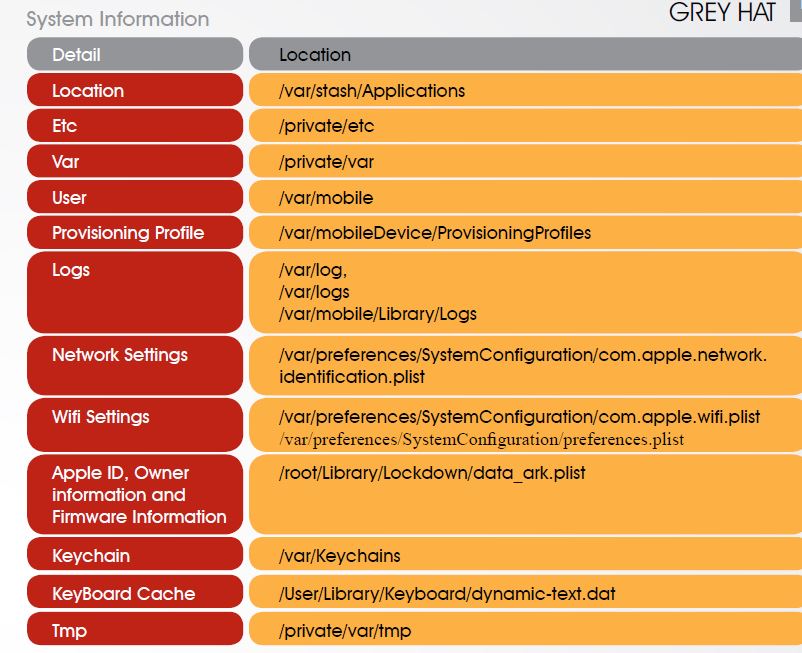Select SystemConfiguration/preferences.plist serif path
This screenshot has width=802, height=653.
click(481, 439)
